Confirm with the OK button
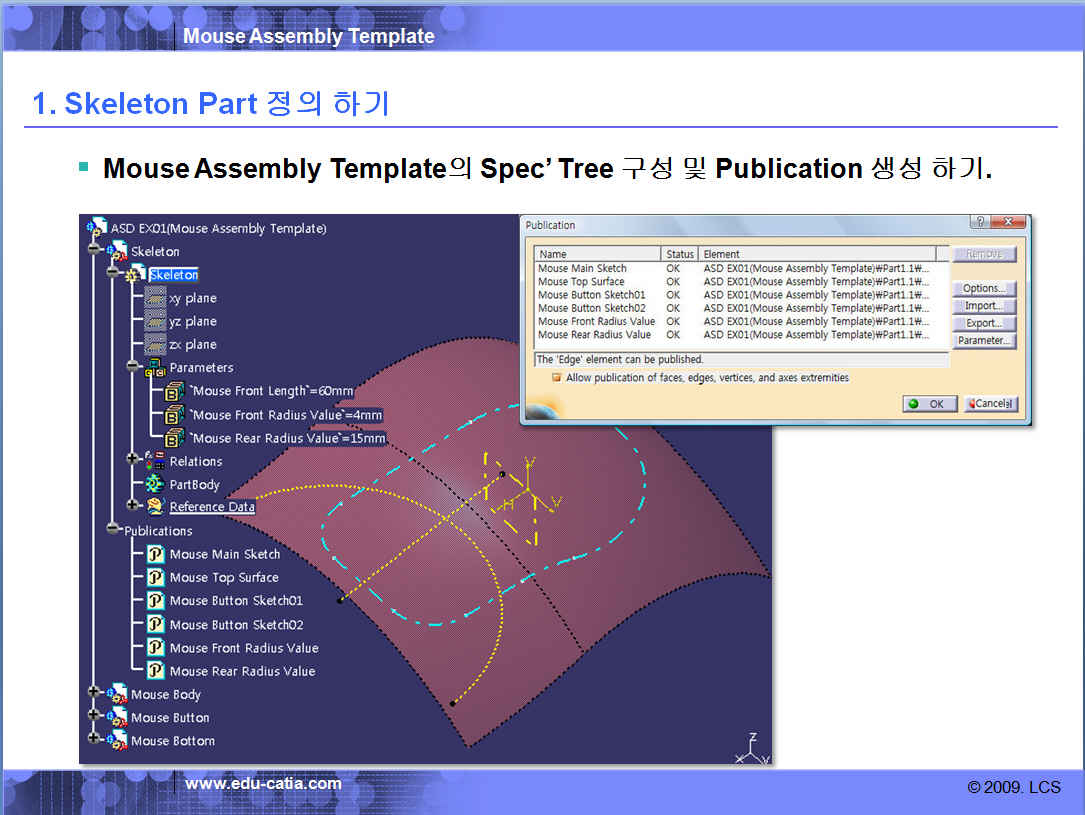 (930, 403)
